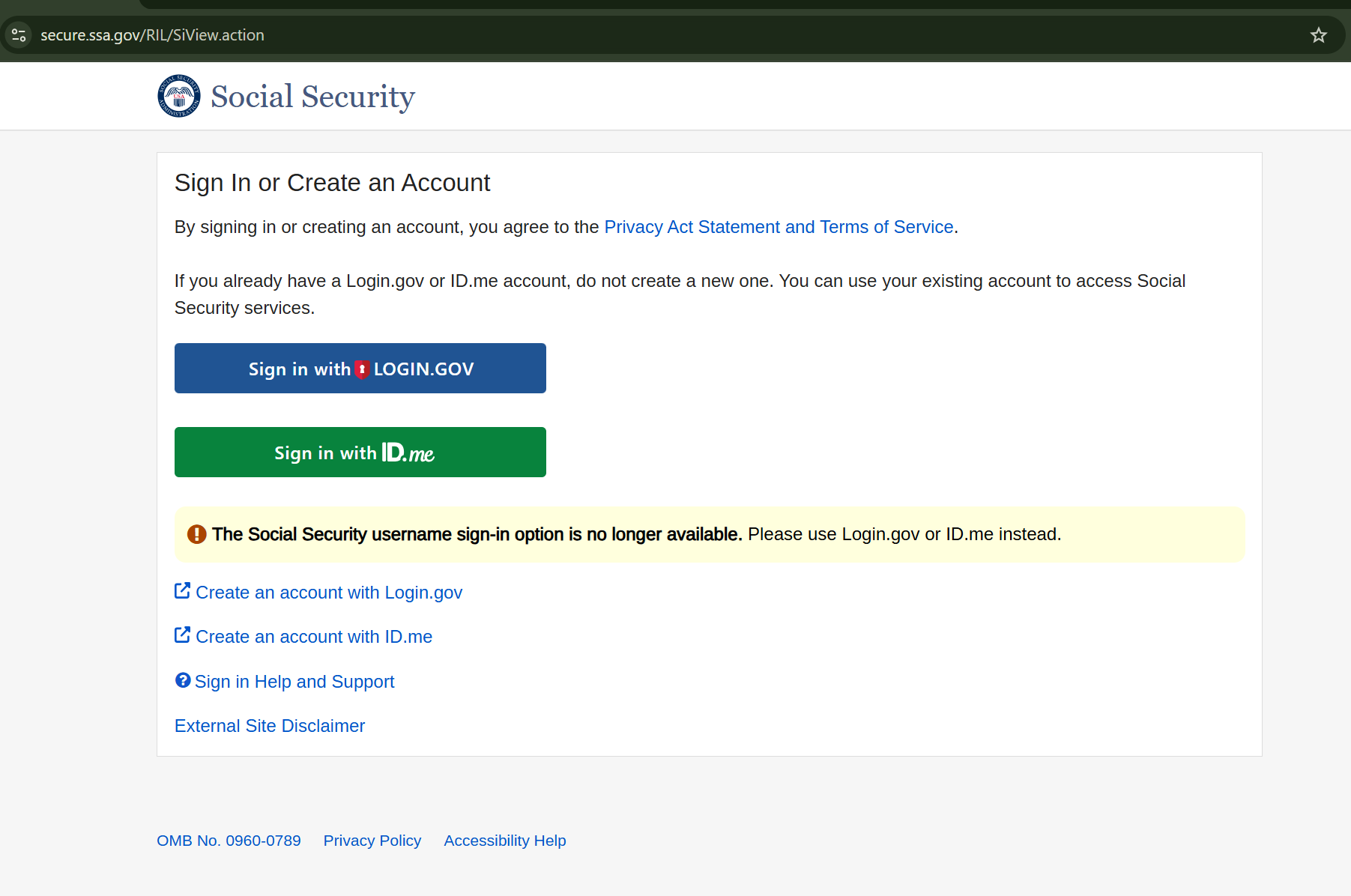The width and height of the screenshot is (1351, 896).
Task: View the External Site Disclaimer
Action: (x=270, y=726)
